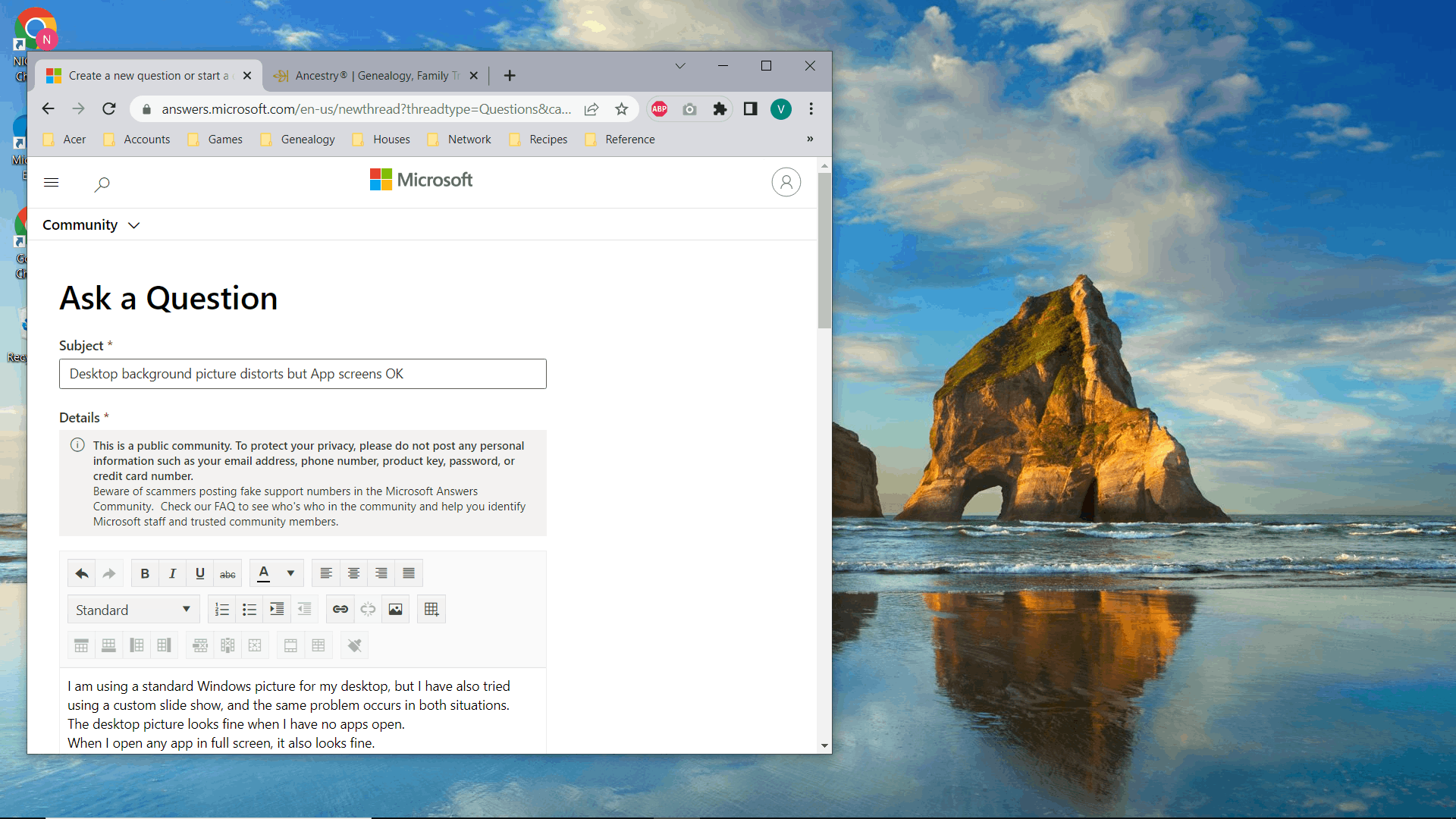Click the undo arrow in editor toolbar
The width and height of the screenshot is (1456, 819).
[x=82, y=573]
